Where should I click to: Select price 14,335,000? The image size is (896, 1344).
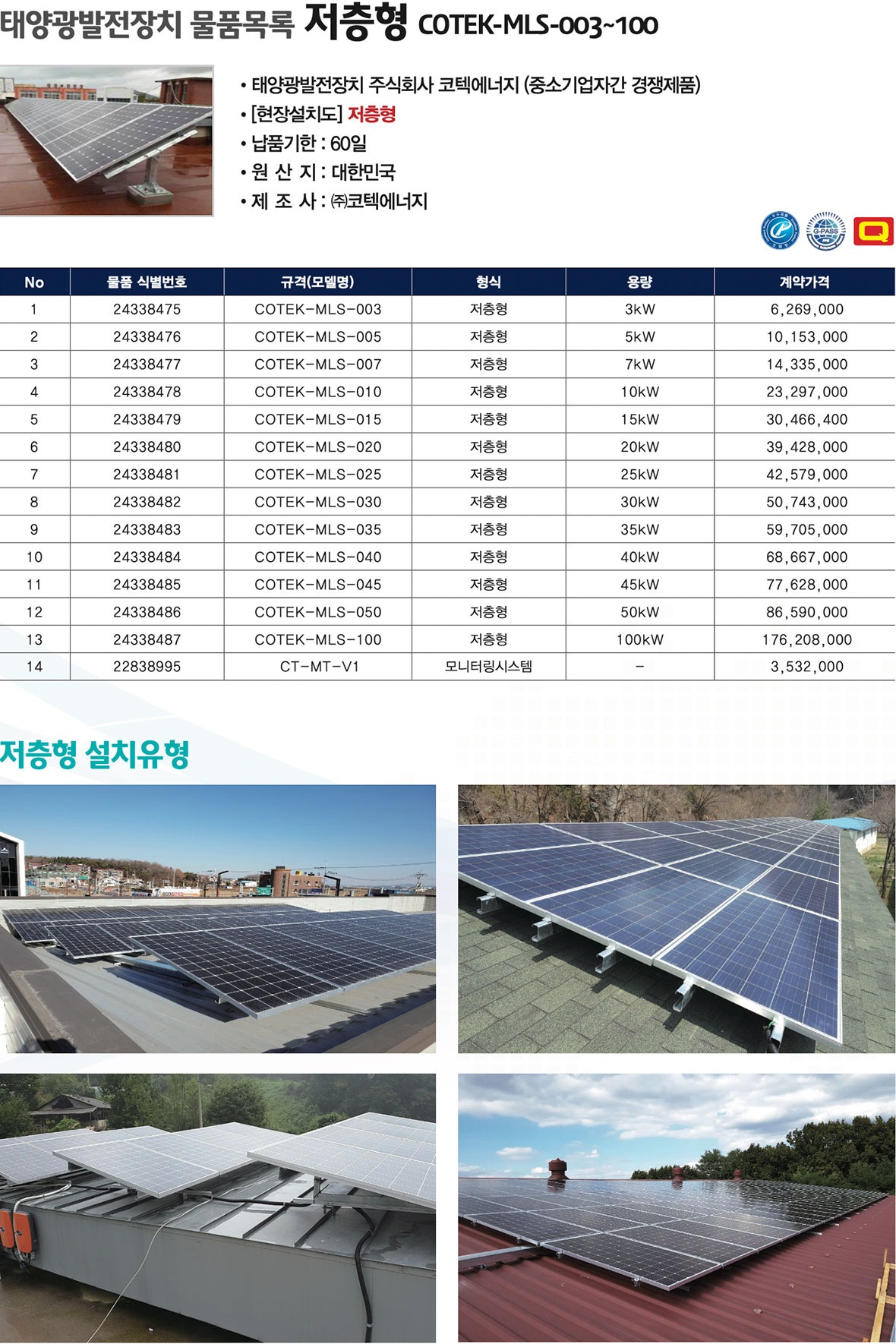click(807, 364)
